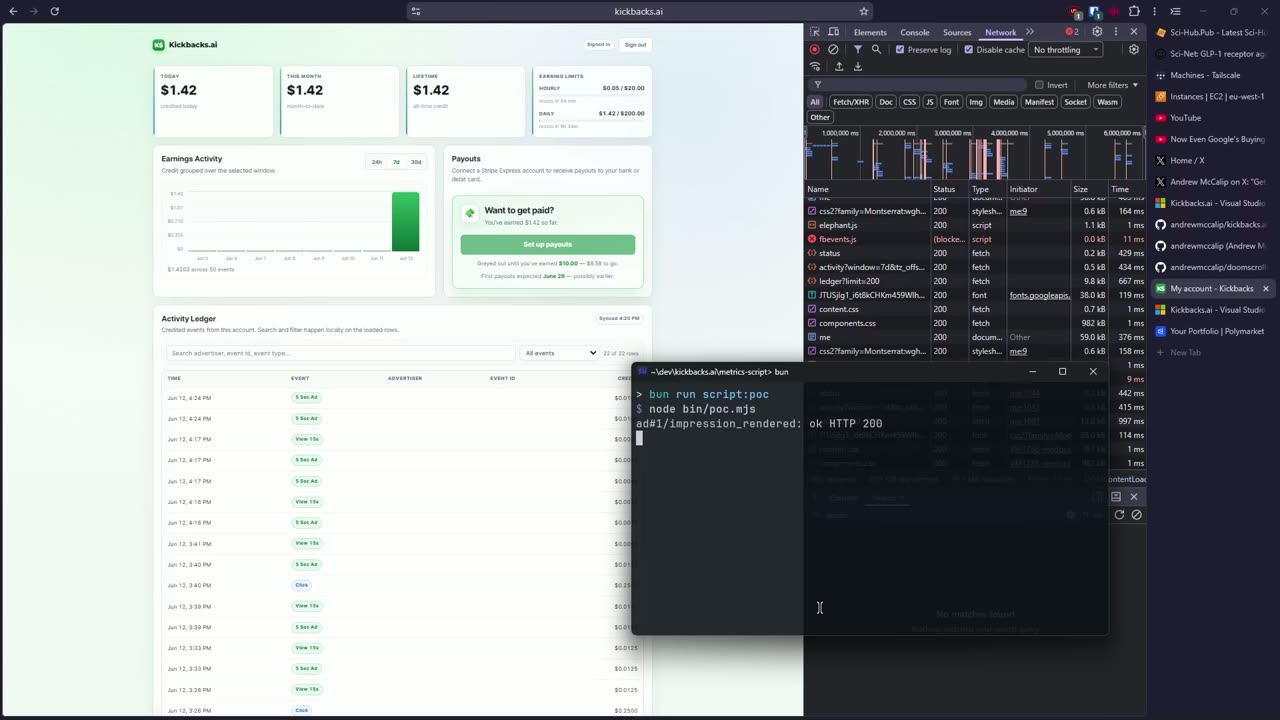Screen dimensions: 1280x720
Task: Open DevTools main settings gear
Action: [1097, 32]
